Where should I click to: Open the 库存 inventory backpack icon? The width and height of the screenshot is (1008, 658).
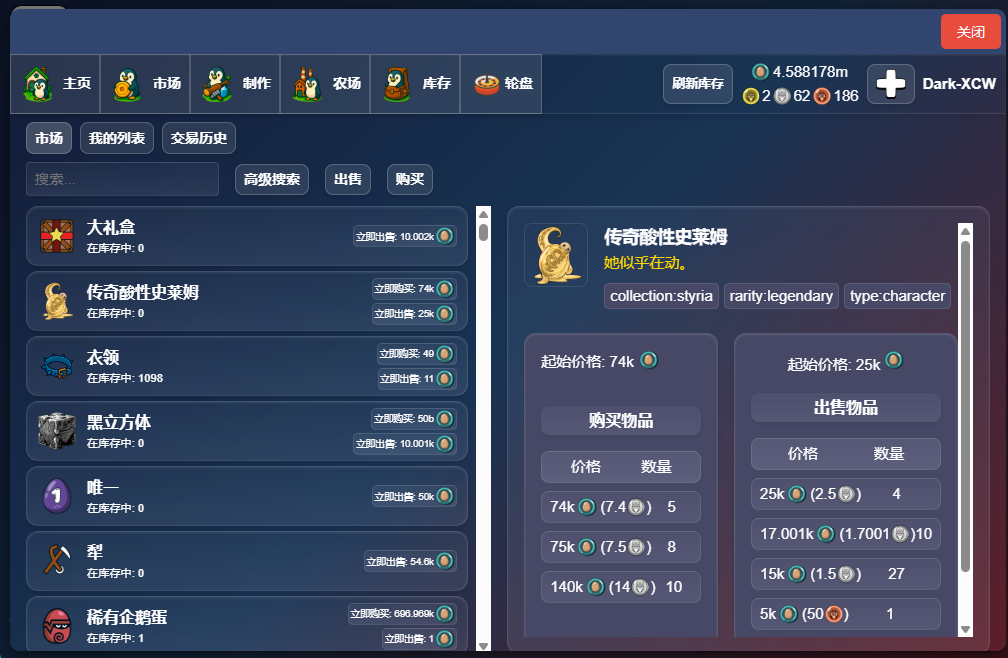click(x=397, y=84)
